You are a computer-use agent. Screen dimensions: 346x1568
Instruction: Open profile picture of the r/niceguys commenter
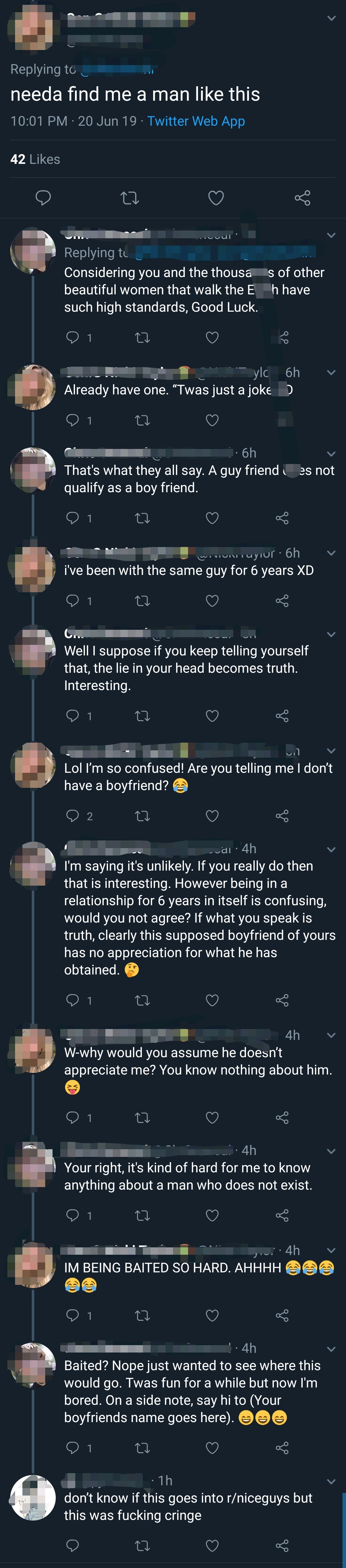point(33,1497)
